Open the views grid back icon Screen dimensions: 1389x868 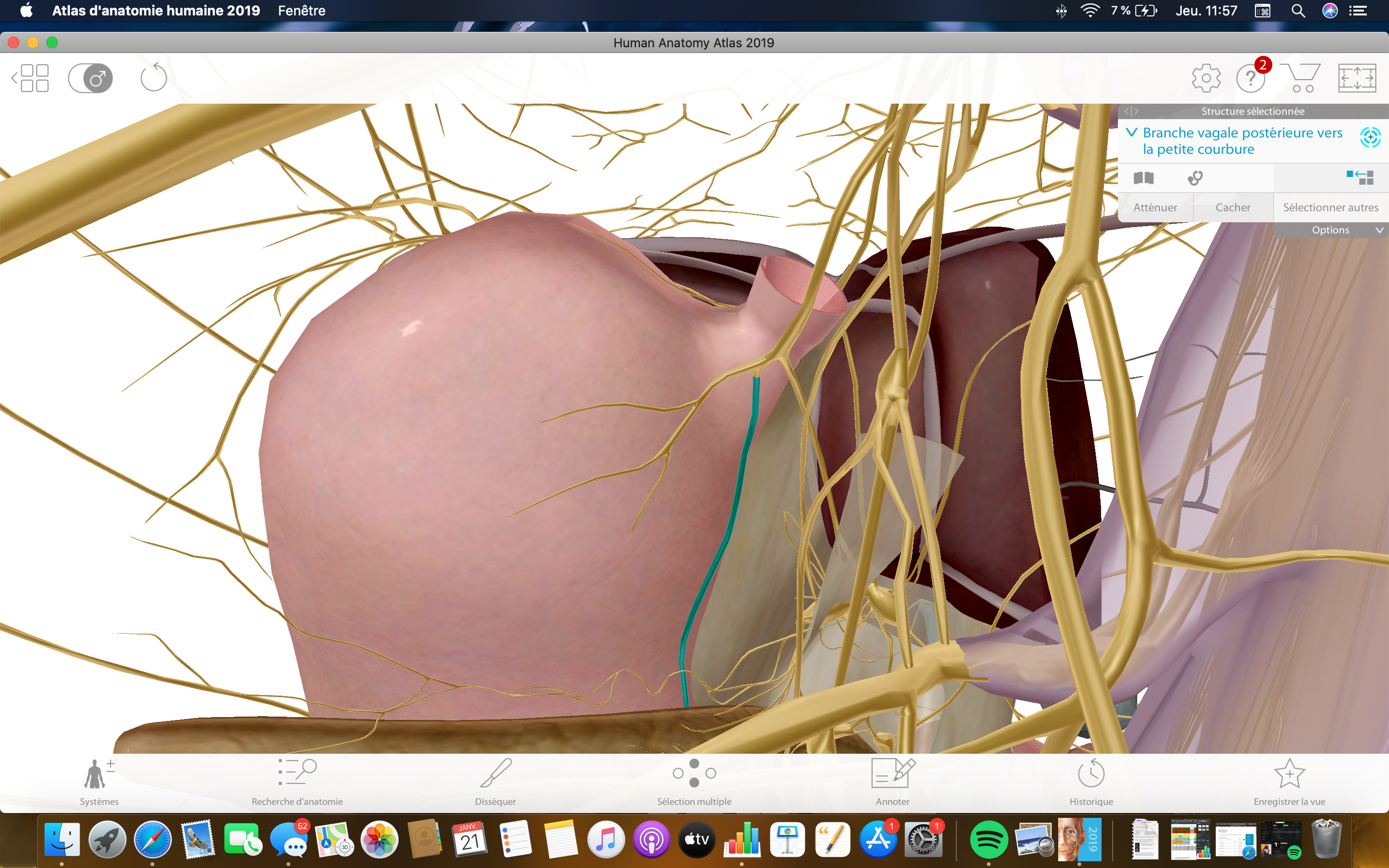click(x=30, y=78)
